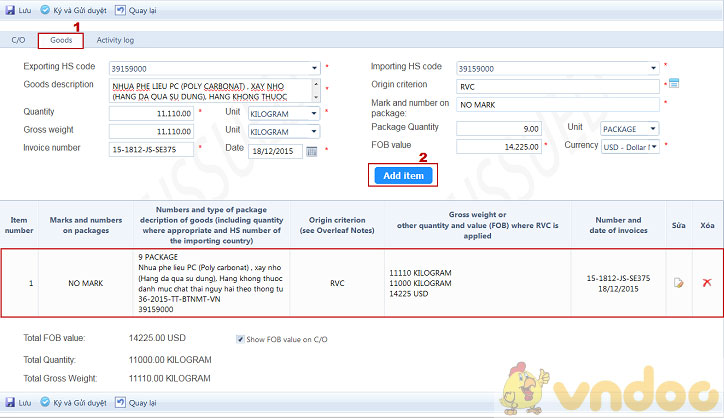Switch to the C/O tab
The width and height of the screenshot is (724, 418).
(x=18, y=40)
